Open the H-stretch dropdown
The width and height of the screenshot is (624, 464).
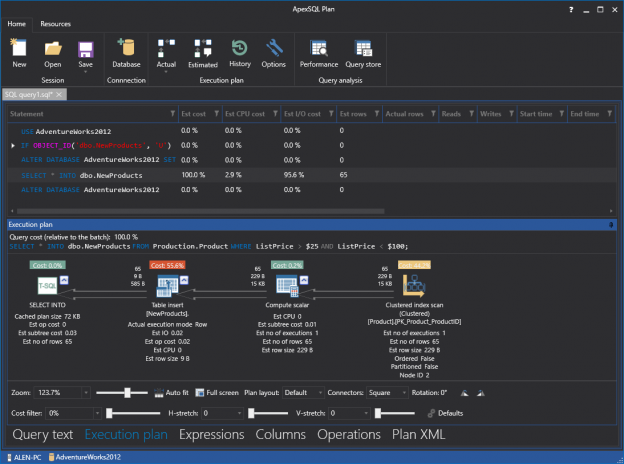coord(239,413)
